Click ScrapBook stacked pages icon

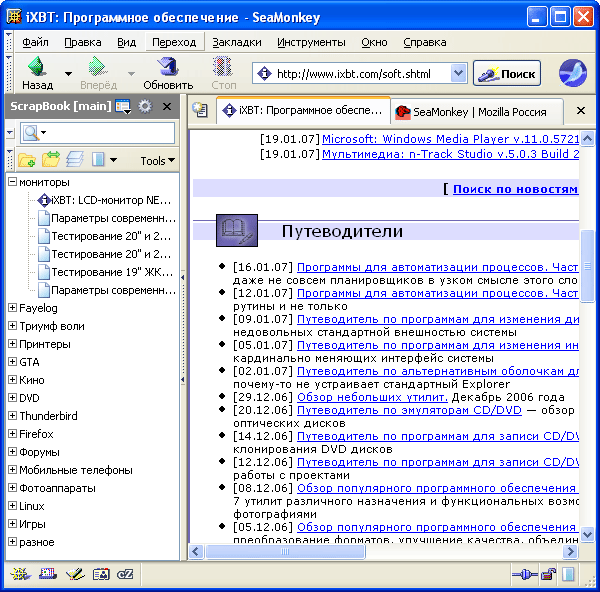click(75, 160)
